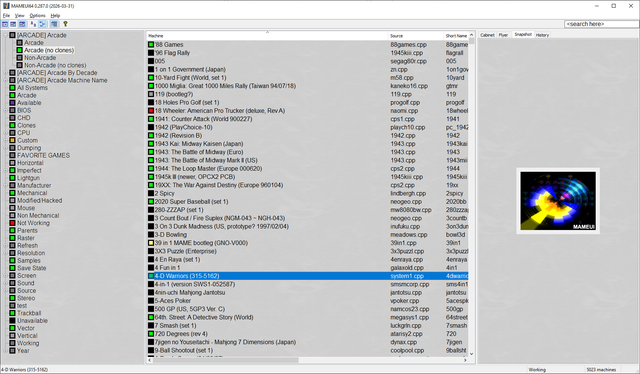Viewport: 640px width, 374px height.
Task: Click the green icon beside Lightgun folder
Action: click(x=12, y=178)
